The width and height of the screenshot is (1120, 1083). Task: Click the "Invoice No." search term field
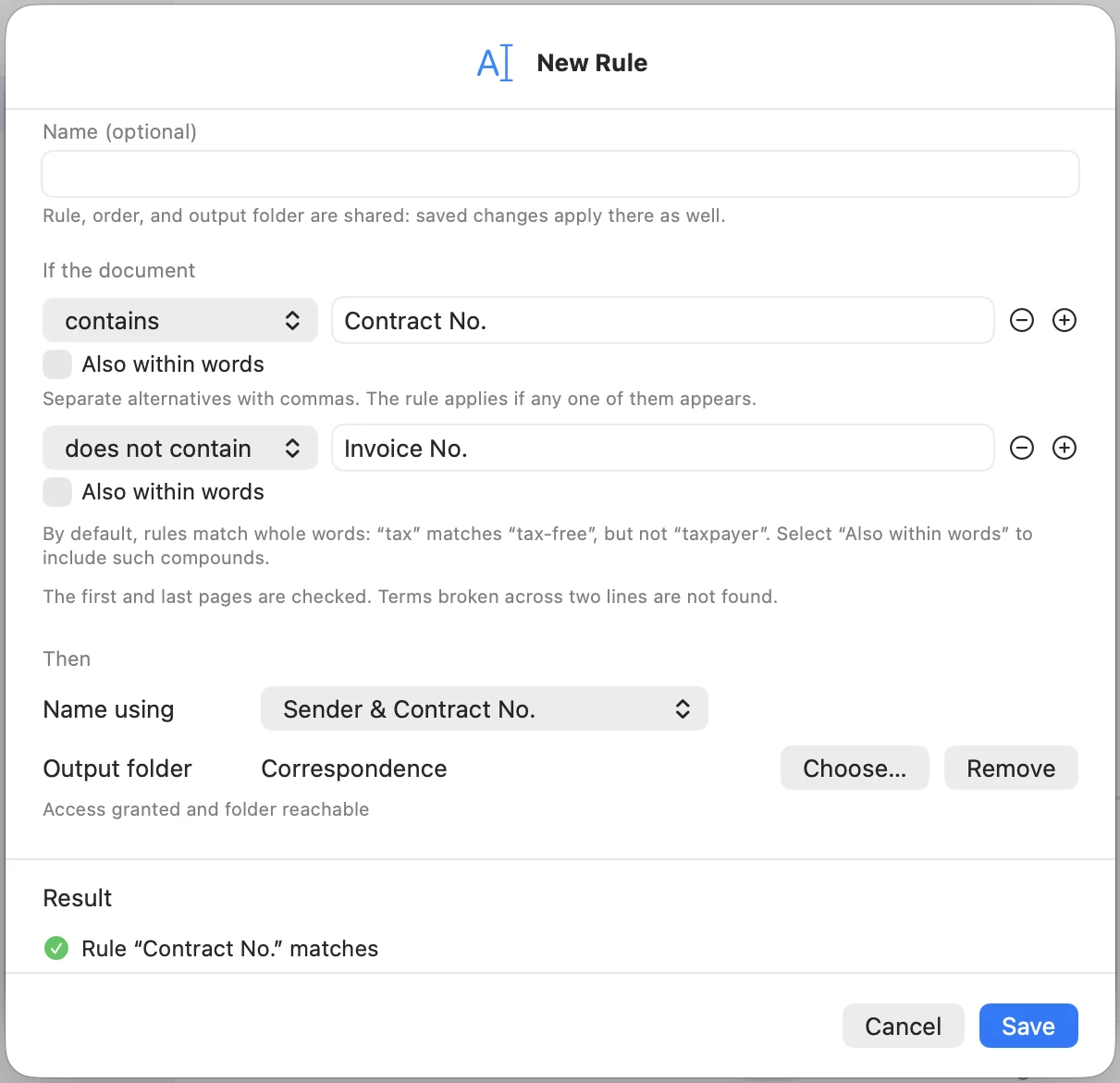tap(663, 449)
